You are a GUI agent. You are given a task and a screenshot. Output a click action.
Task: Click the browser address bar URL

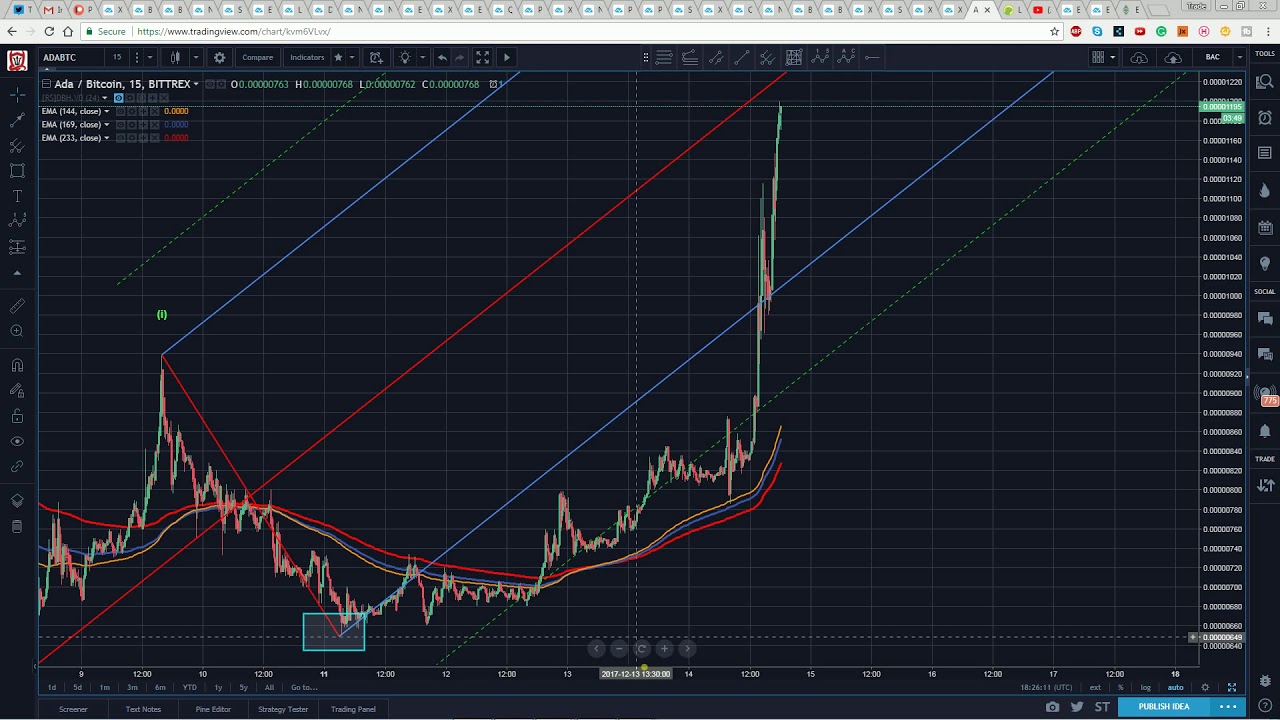pyautogui.click(x=233, y=31)
